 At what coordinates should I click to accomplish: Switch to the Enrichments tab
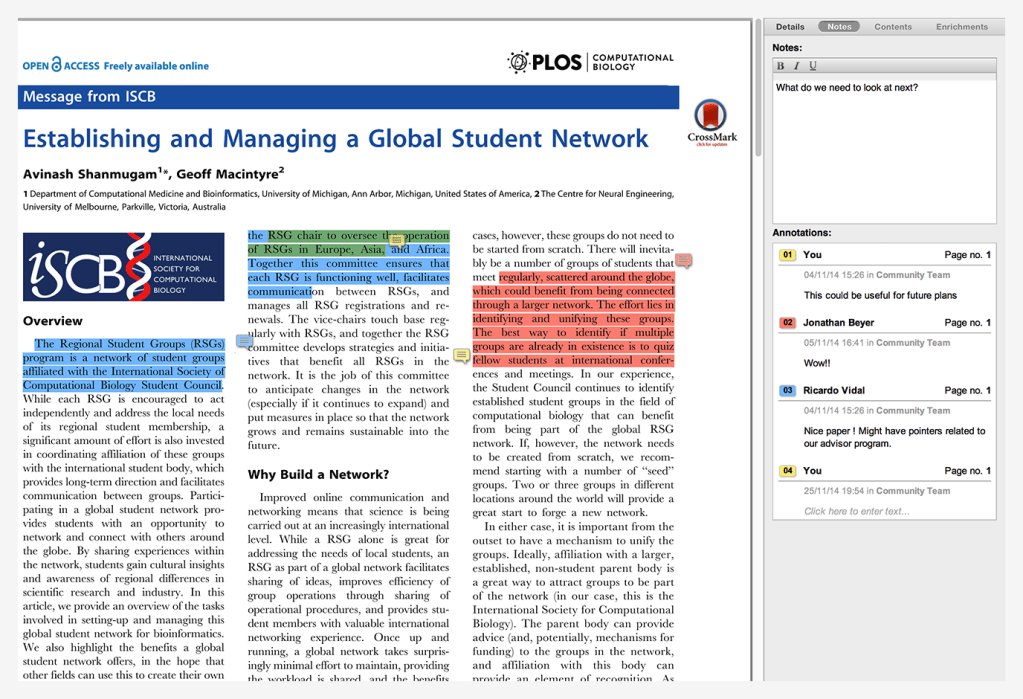coord(961,27)
